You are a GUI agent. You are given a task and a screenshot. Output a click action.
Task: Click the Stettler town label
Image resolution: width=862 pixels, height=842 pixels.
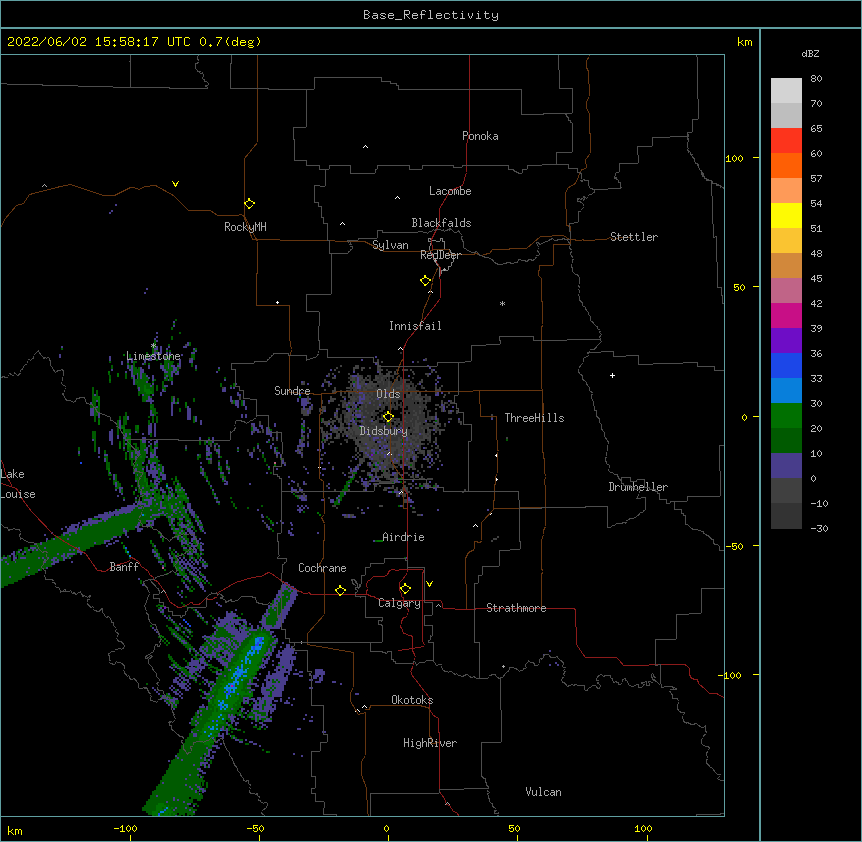click(x=634, y=237)
